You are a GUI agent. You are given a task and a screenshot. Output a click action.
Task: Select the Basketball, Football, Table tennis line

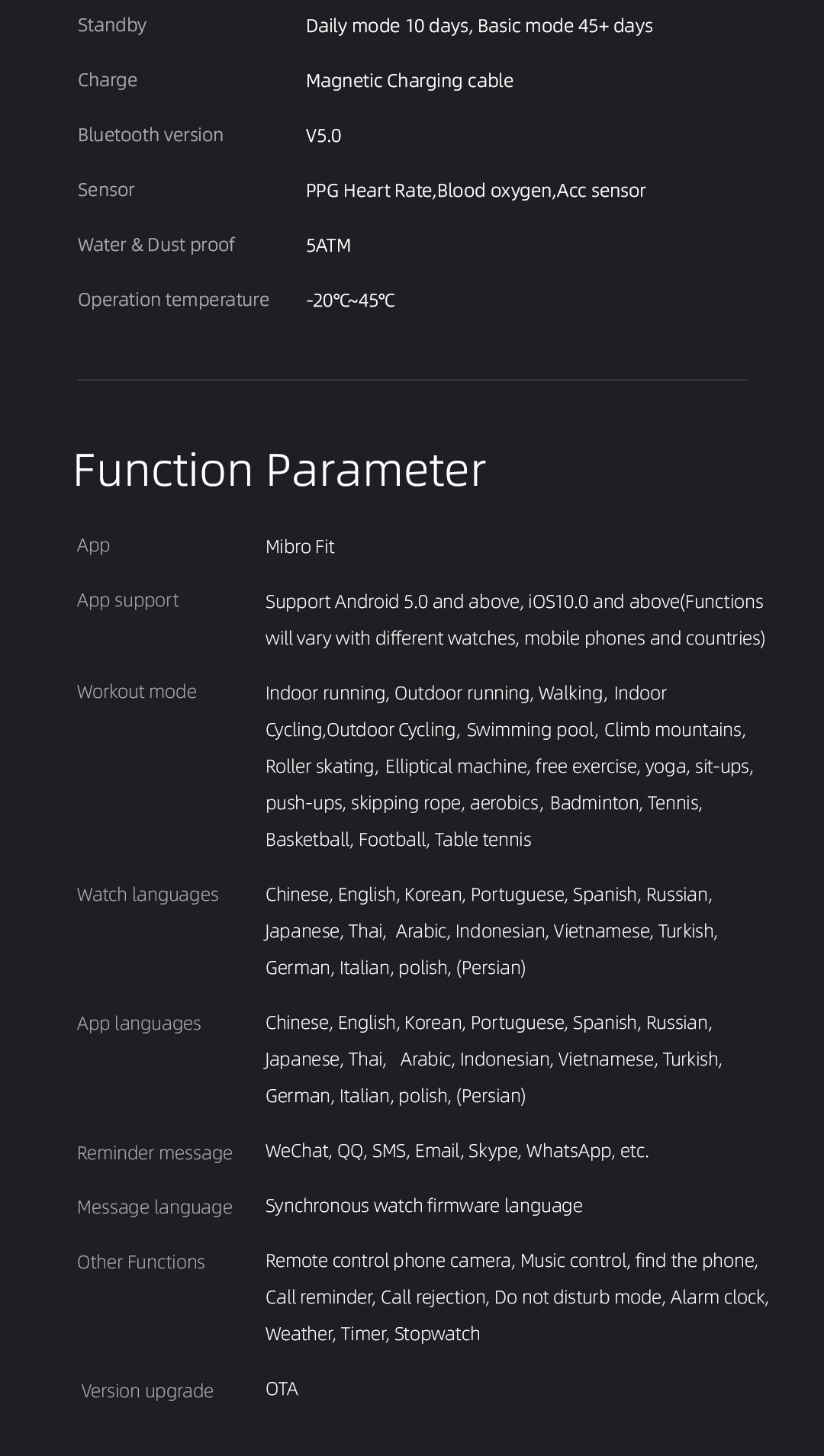[398, 840]
